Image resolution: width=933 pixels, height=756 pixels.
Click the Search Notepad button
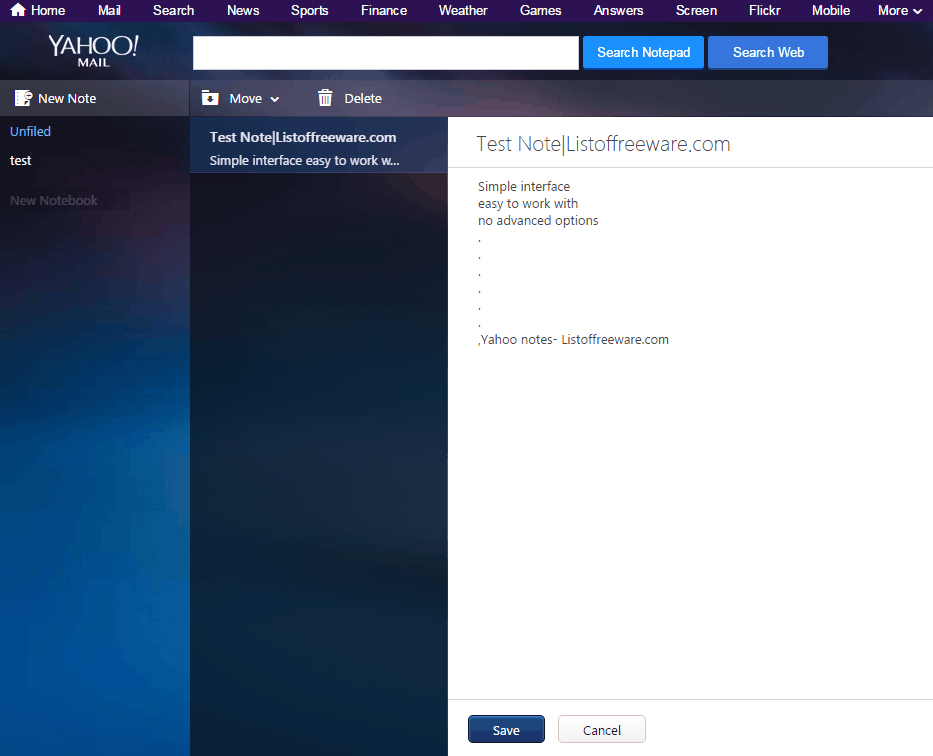point(643,52)
